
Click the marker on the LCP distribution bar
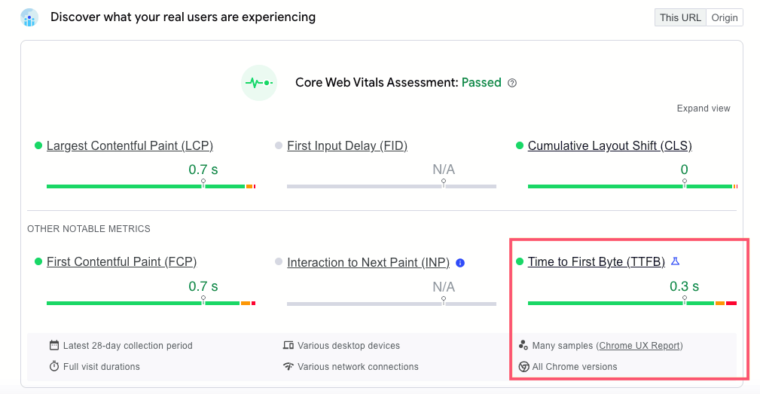(x=203, y=183)
